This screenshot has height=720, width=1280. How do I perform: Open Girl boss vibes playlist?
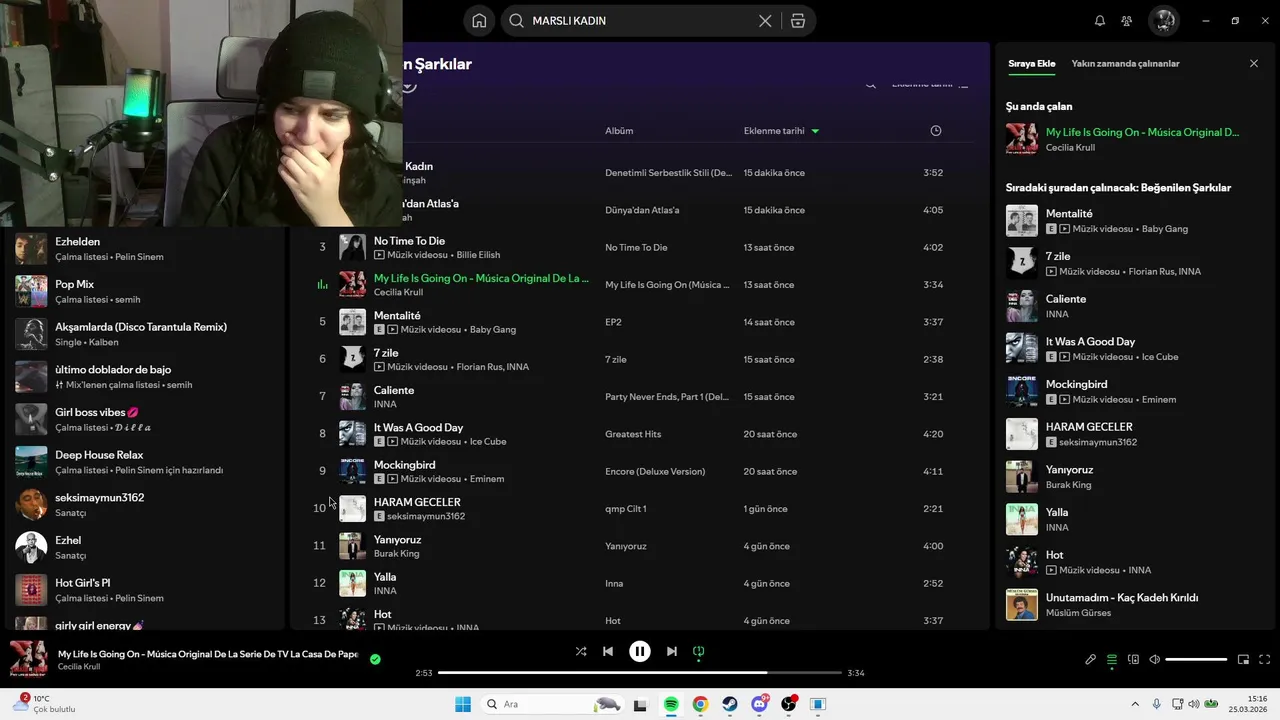pyautogui.click(x=145, y=419)
